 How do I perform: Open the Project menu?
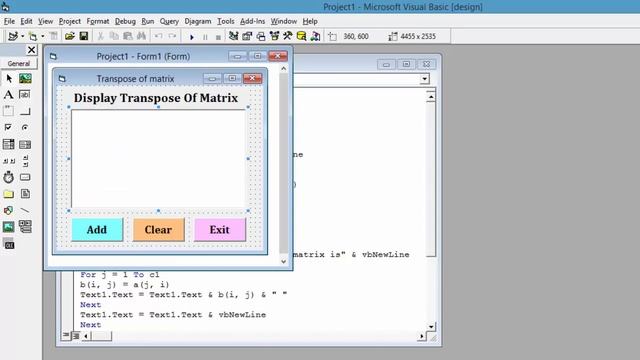[x=70, y=21]
